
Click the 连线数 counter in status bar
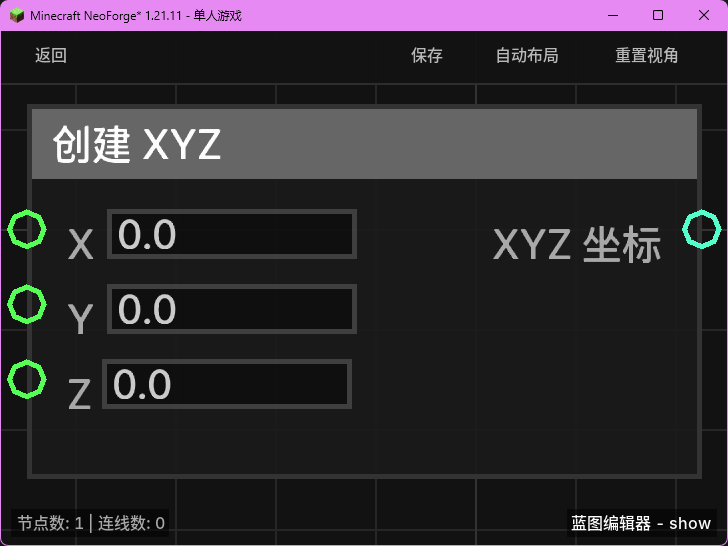(x=131, y=523)
